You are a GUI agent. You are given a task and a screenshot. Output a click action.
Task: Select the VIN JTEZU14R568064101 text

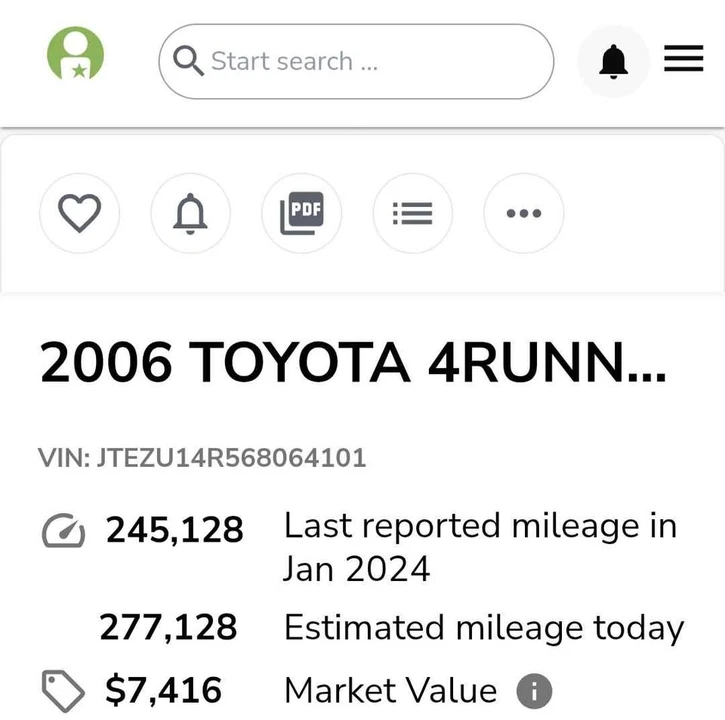[202, 458]
